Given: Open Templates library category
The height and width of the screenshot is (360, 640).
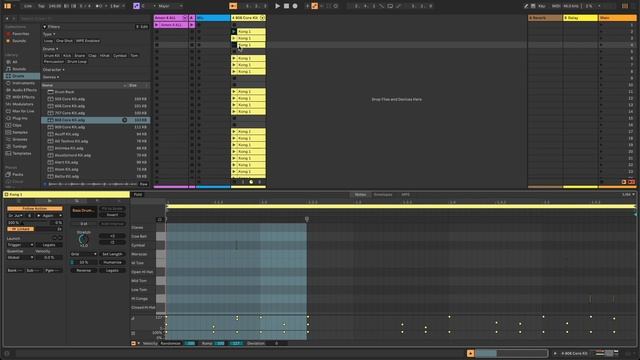Looking at the screenshot, I should click(x=21, y=154).
